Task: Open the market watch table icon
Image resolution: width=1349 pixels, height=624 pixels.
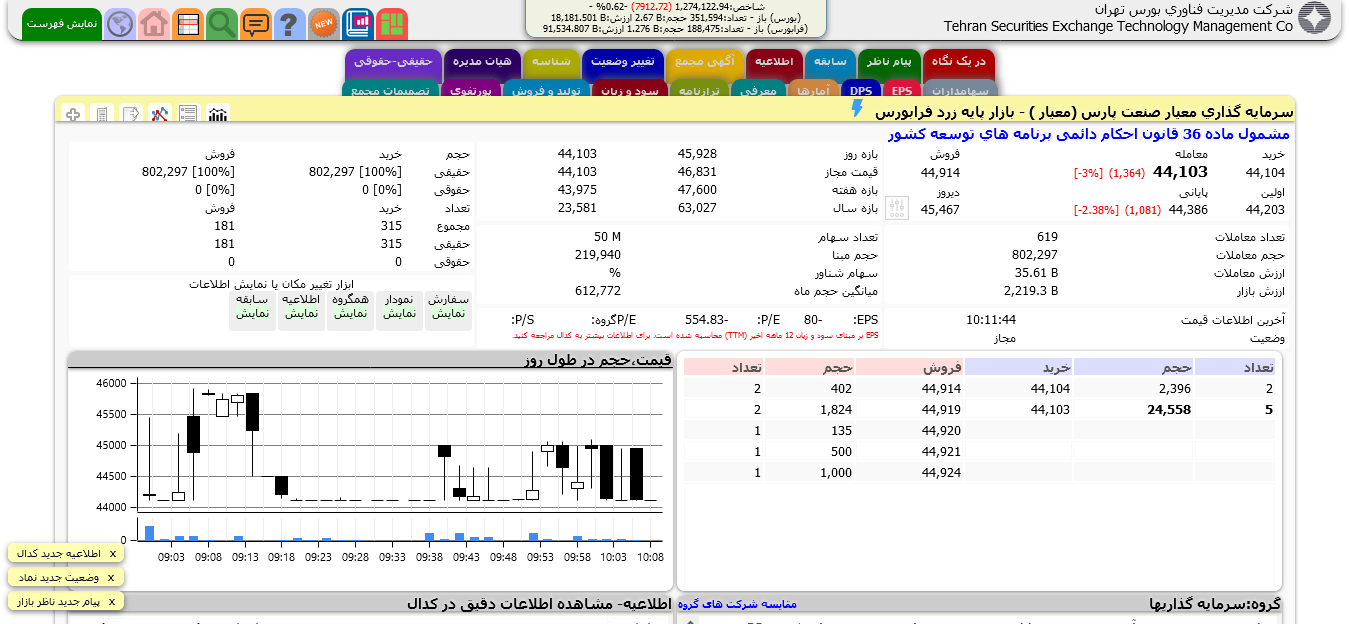Action: tap(188, 24)
